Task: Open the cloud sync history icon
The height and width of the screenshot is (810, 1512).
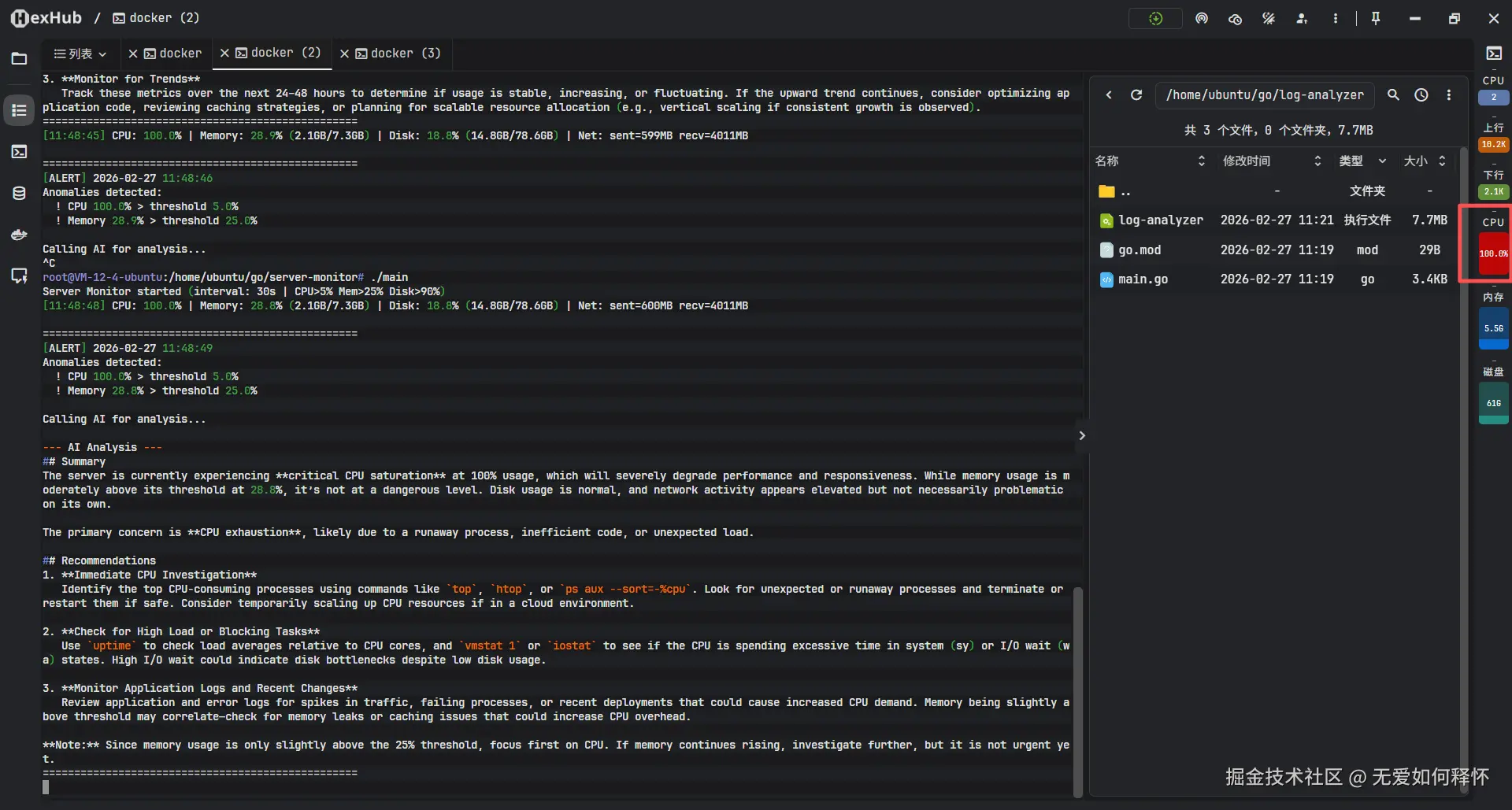Action: pos(1235,18)
